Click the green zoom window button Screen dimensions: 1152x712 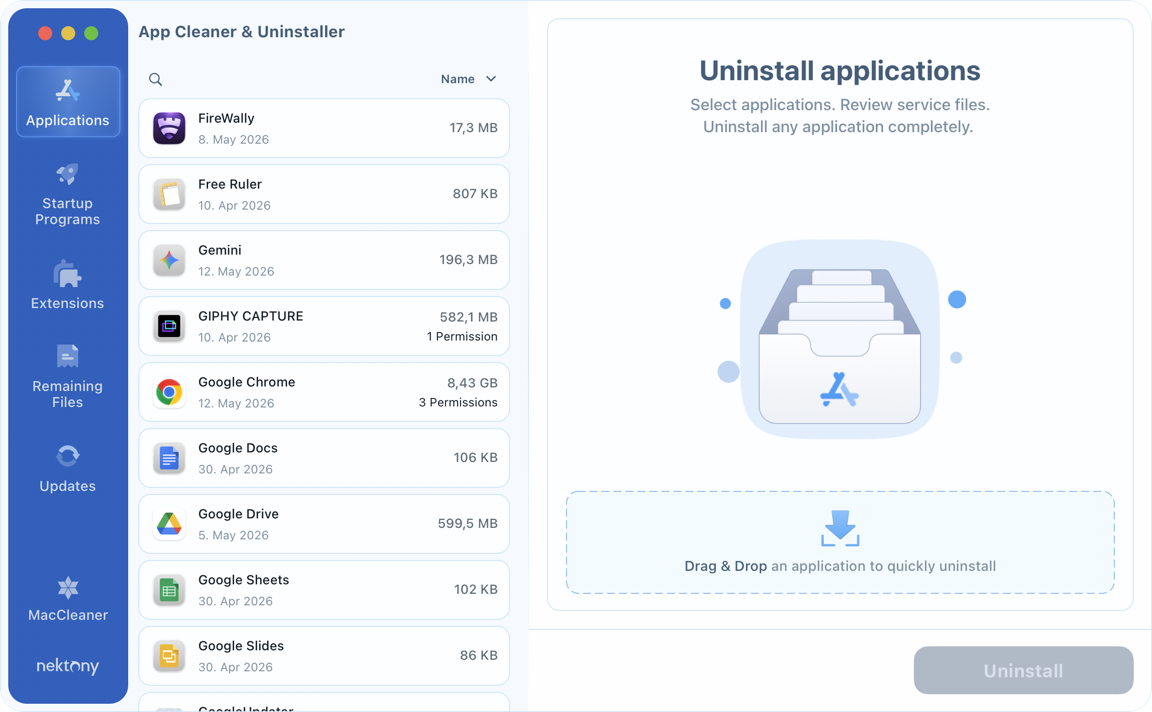pyautogui.click(x=91, y=33)
